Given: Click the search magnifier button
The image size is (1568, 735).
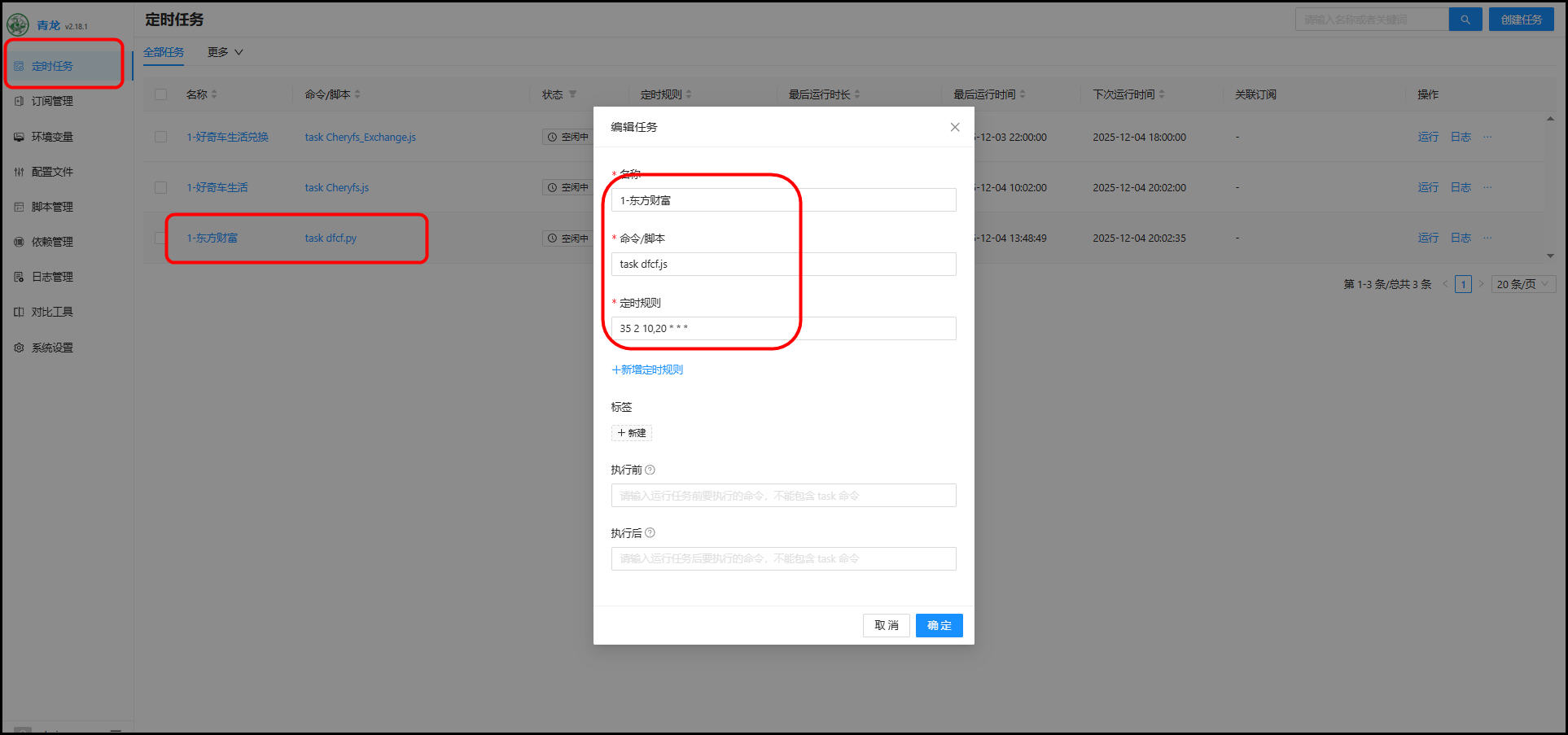Looking at the screenshot, I should click(1465, 20).
